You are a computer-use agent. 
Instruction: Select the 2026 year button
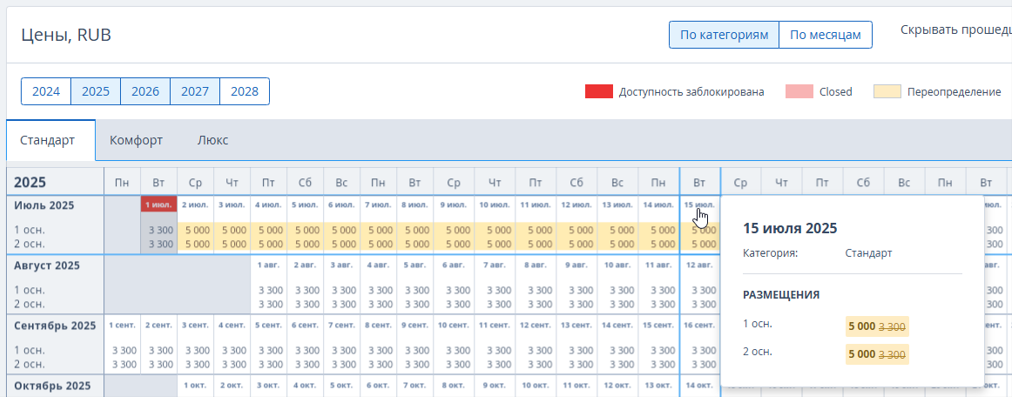click(x=145, y=91)
